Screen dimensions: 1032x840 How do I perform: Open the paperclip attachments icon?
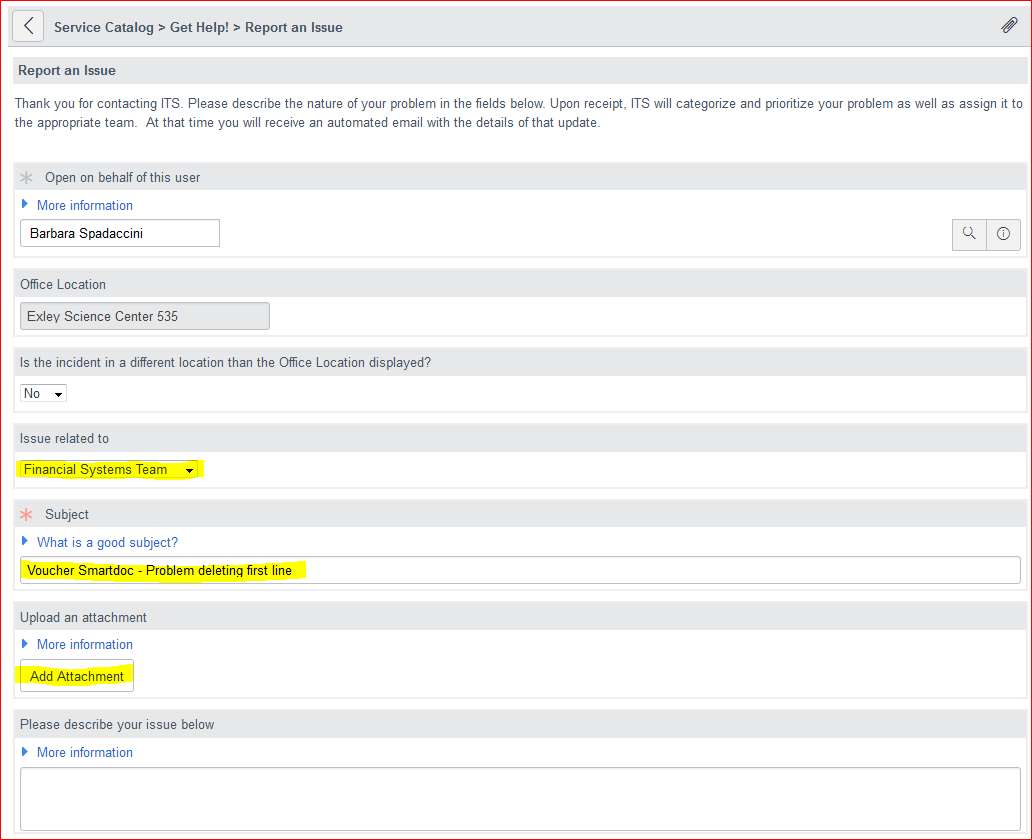pos(1008,25)
